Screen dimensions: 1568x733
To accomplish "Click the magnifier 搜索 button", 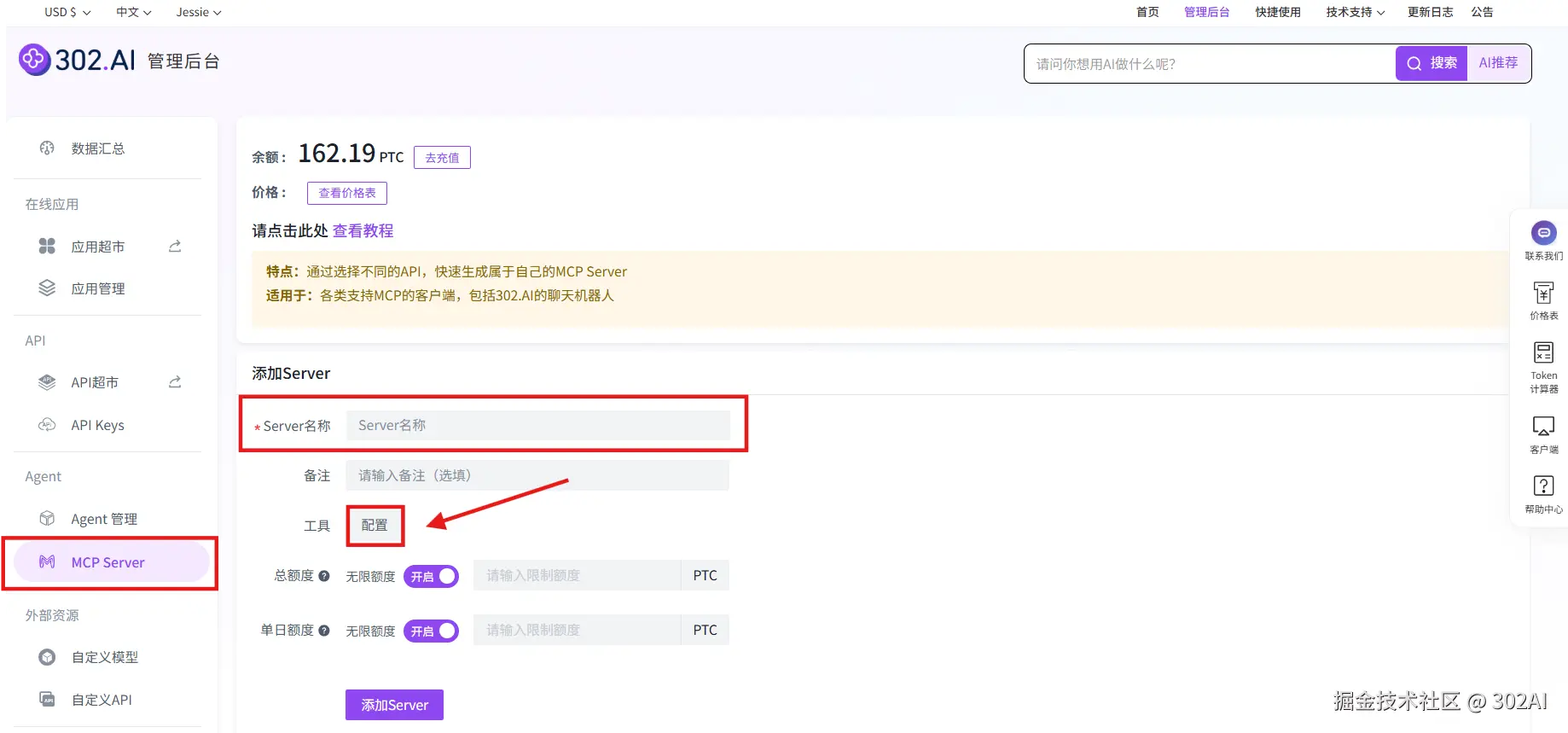I will [1432, 63].
